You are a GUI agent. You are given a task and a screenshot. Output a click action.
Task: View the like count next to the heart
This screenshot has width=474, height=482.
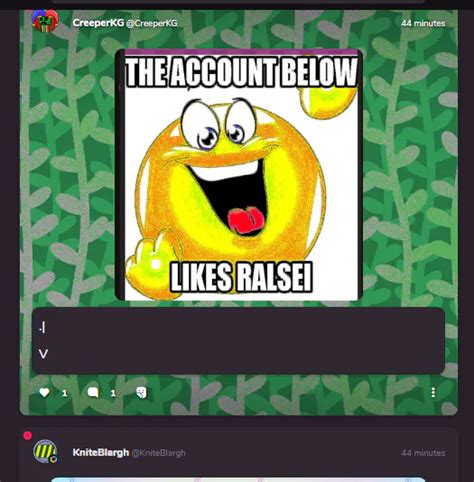[x=65, y=393]
